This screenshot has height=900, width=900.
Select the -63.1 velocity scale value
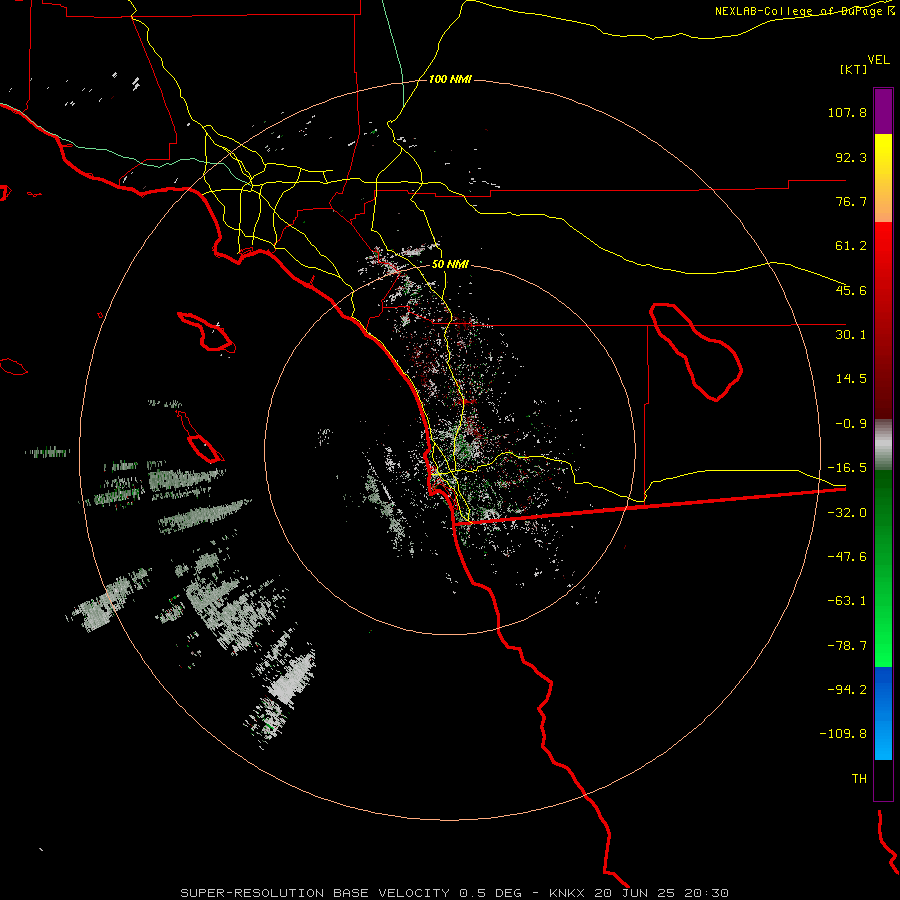847,601
